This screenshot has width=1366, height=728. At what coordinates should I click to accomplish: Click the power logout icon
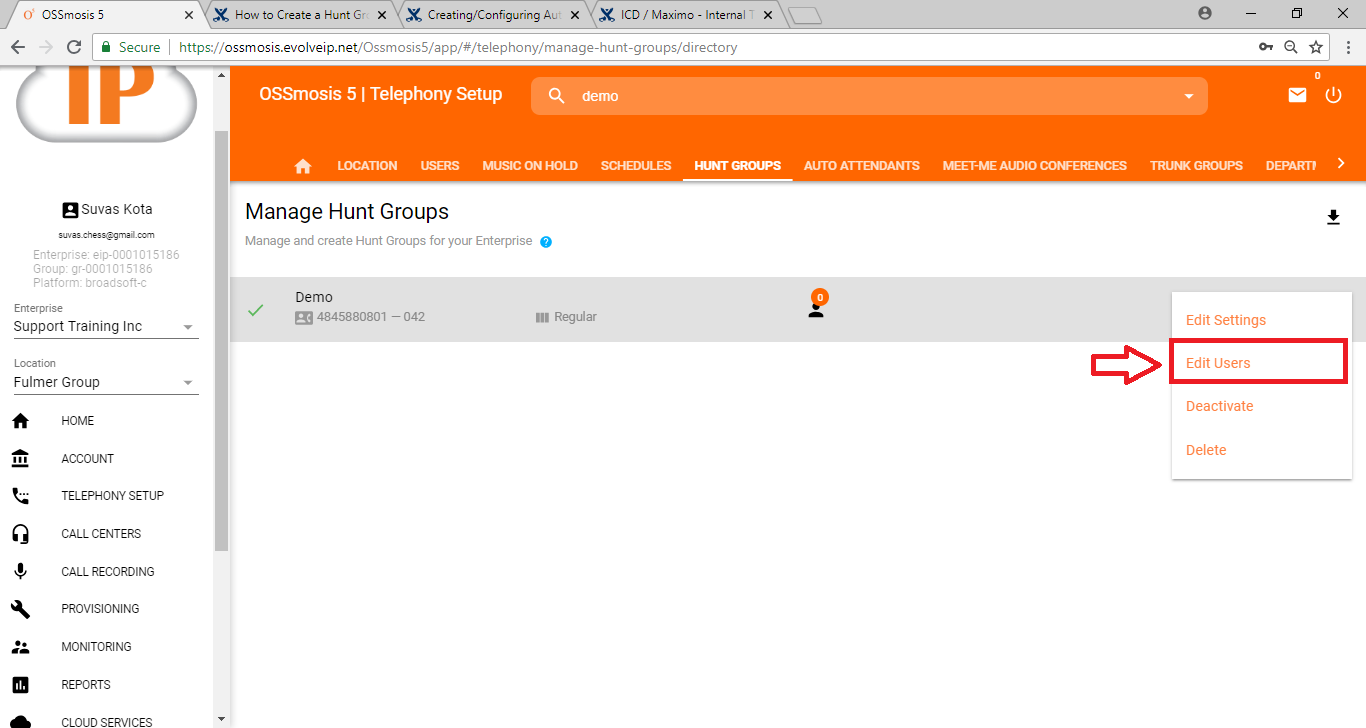[x=1333, y=95]
